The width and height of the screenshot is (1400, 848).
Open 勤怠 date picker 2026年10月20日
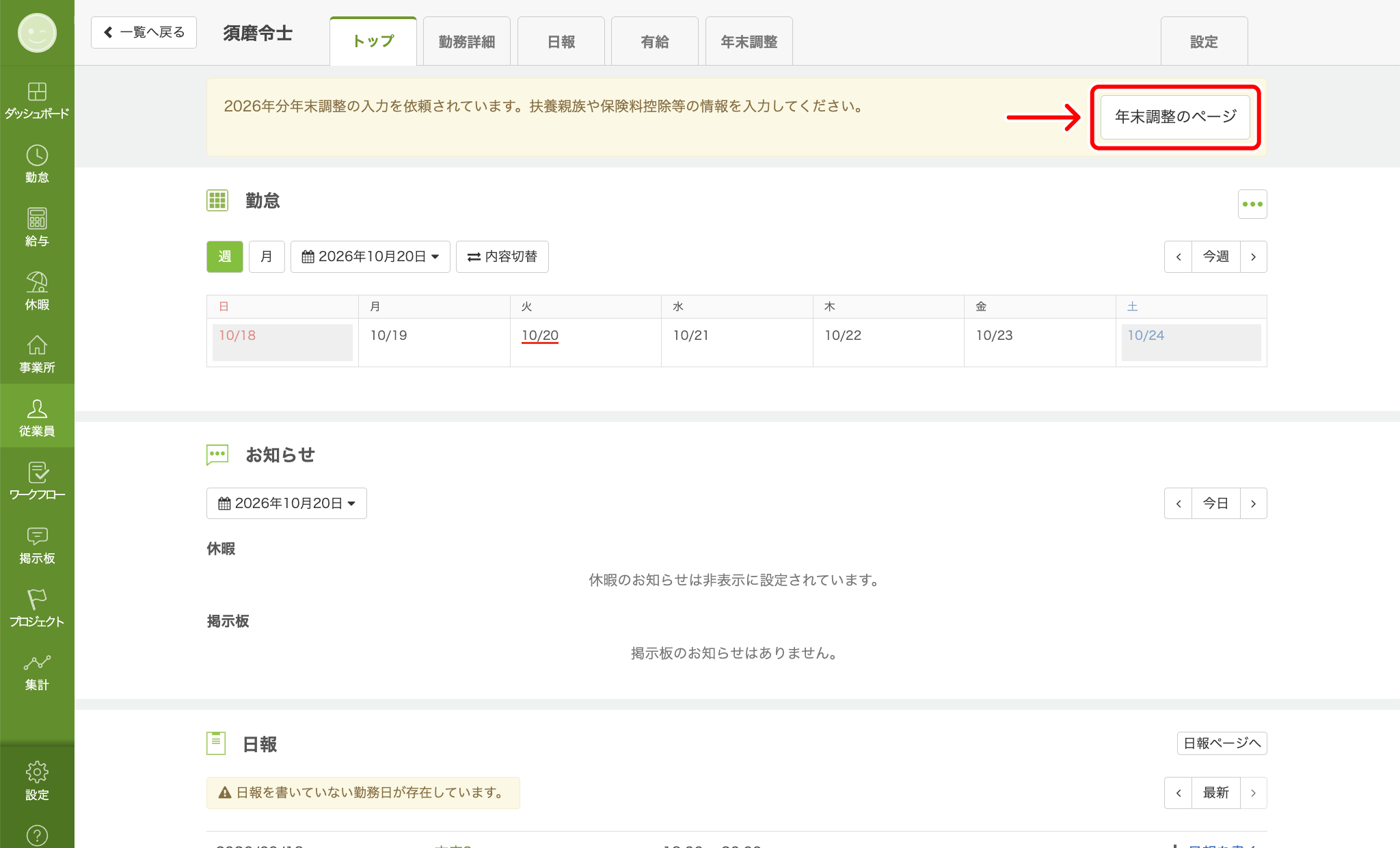371,256
